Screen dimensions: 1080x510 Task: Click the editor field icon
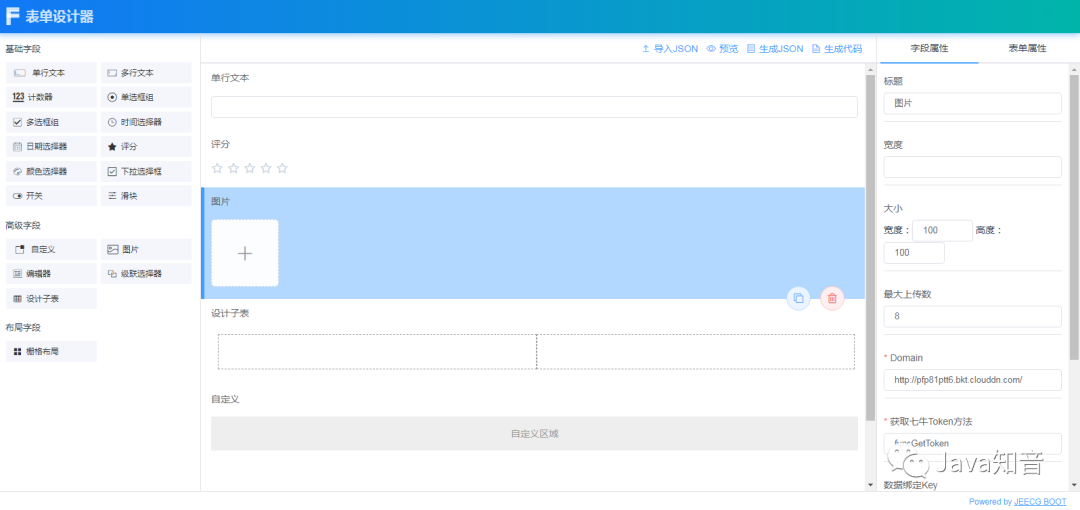click(18, 274)
